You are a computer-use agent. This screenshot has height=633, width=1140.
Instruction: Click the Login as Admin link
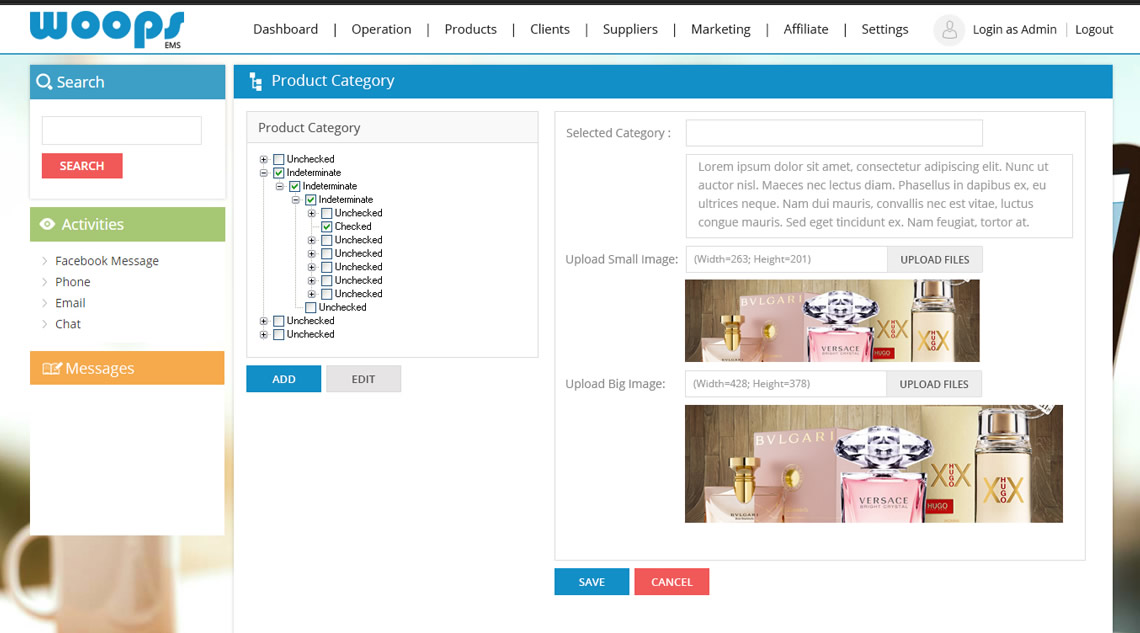[1014, 29]
